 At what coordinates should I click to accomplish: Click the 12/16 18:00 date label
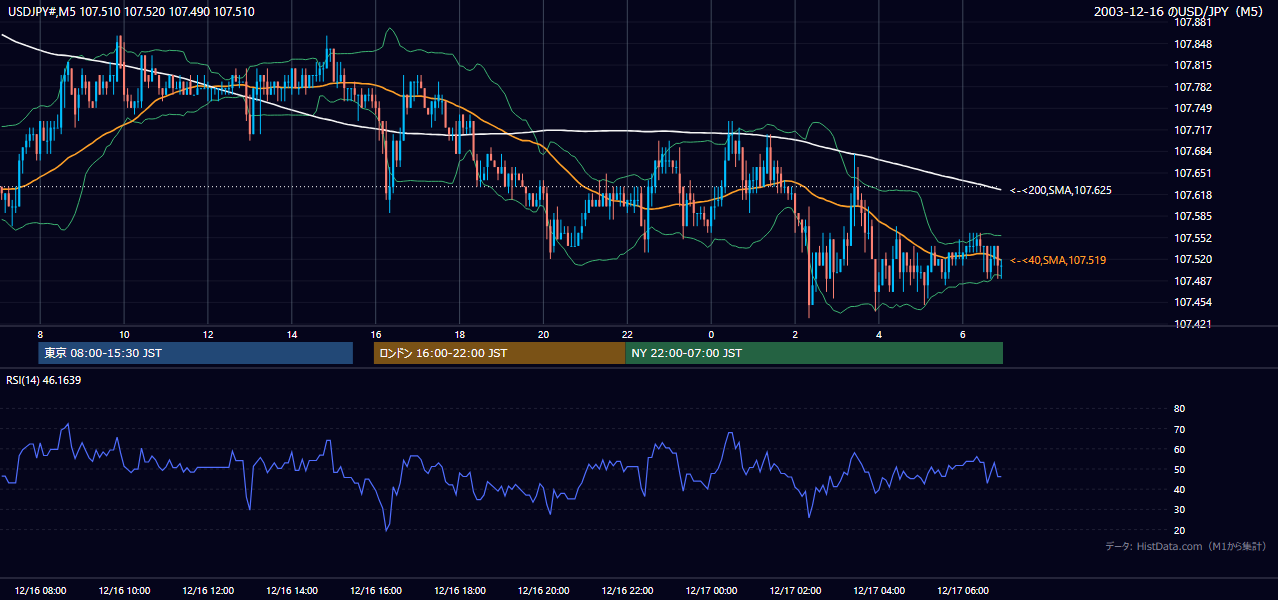point(459,590)
